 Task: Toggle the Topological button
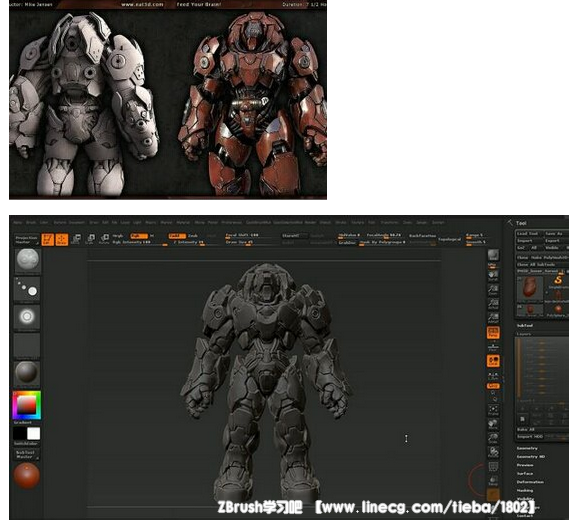[449, 239]
